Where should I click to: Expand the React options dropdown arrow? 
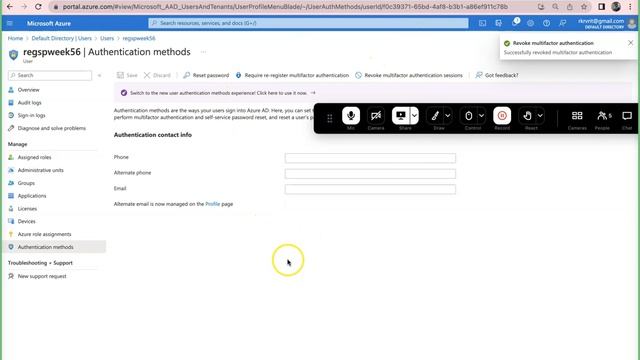click(x=540, y=116)
